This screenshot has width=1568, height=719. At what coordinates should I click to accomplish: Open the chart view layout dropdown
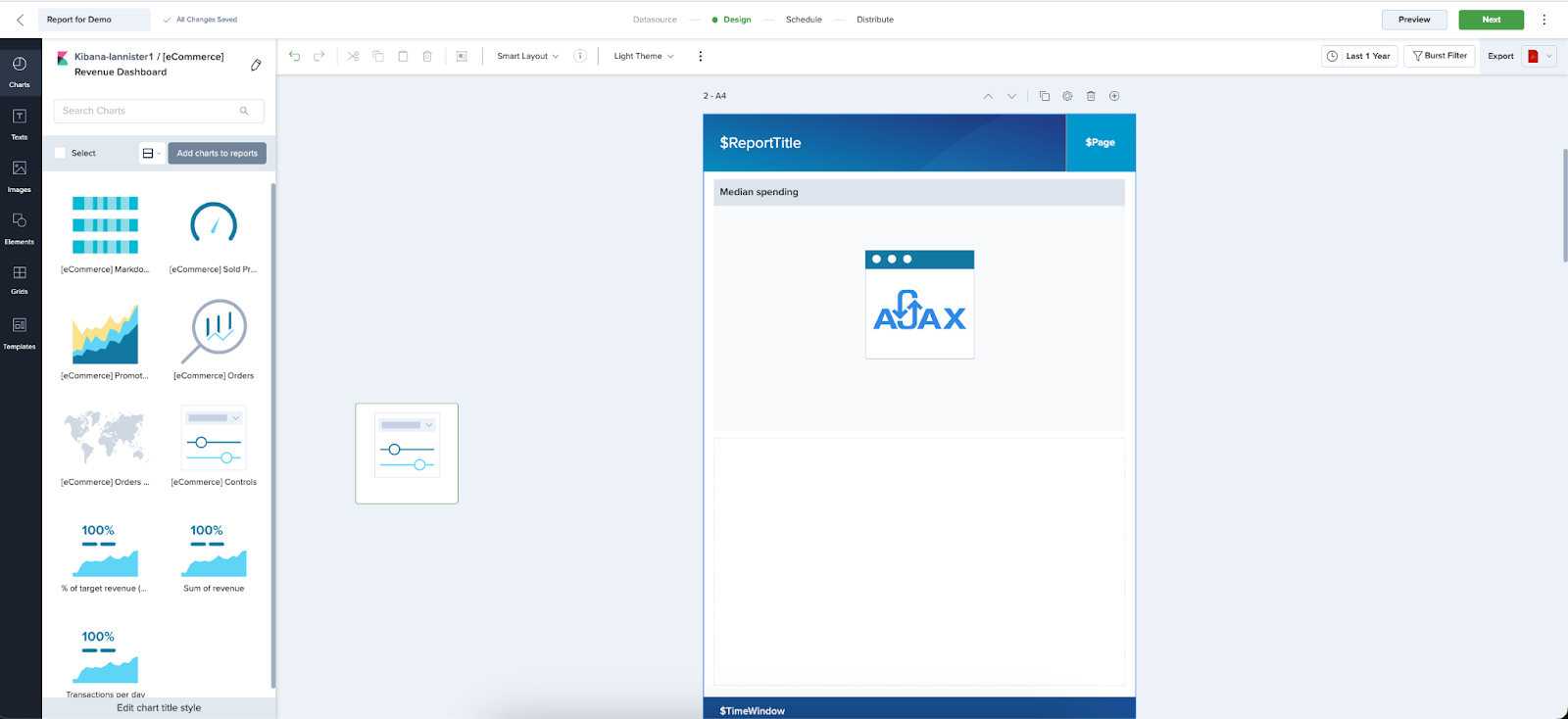click(152, 153)
